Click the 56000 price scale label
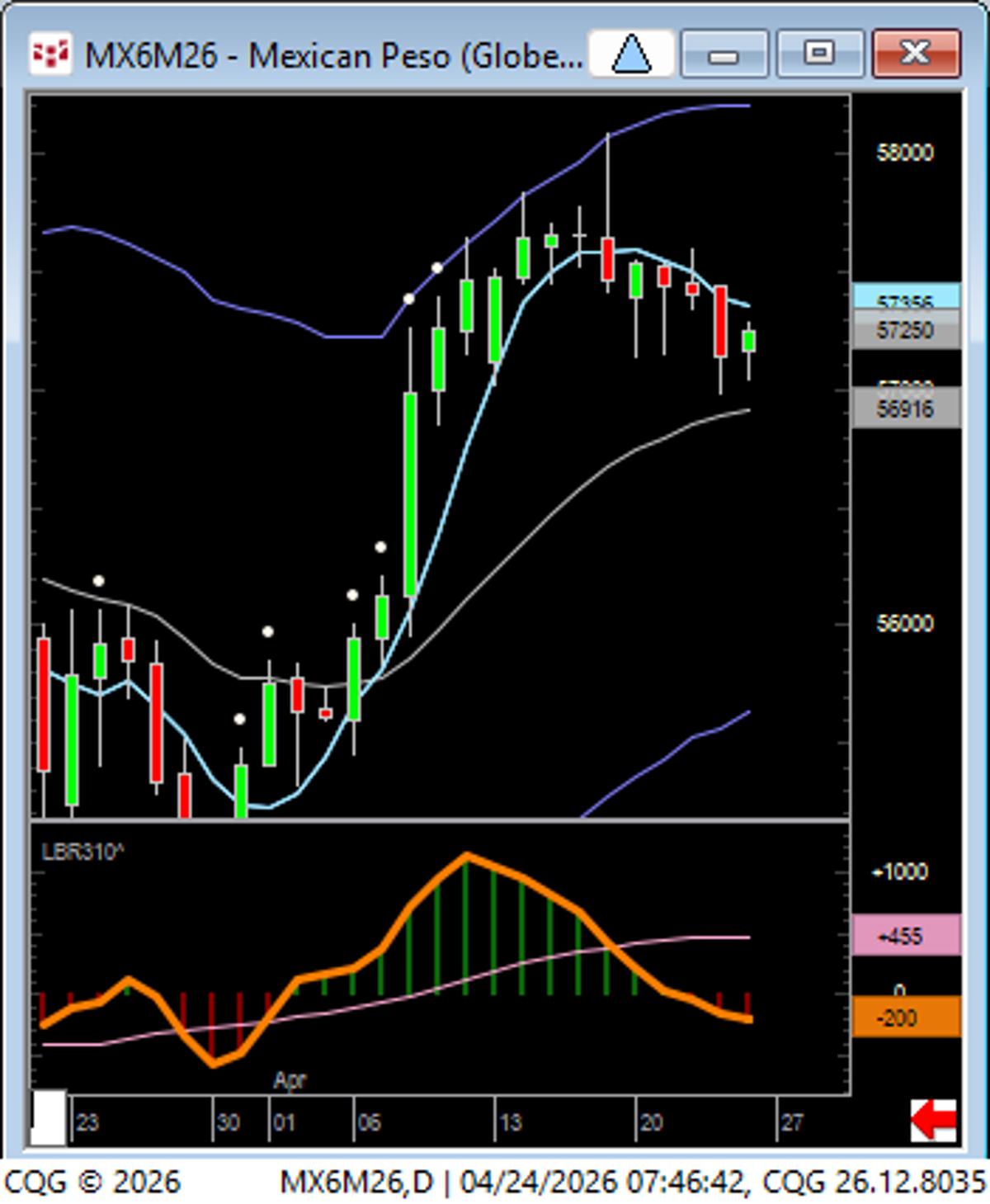This screenshot has width=990, height=1204. (x=905, y=623)
